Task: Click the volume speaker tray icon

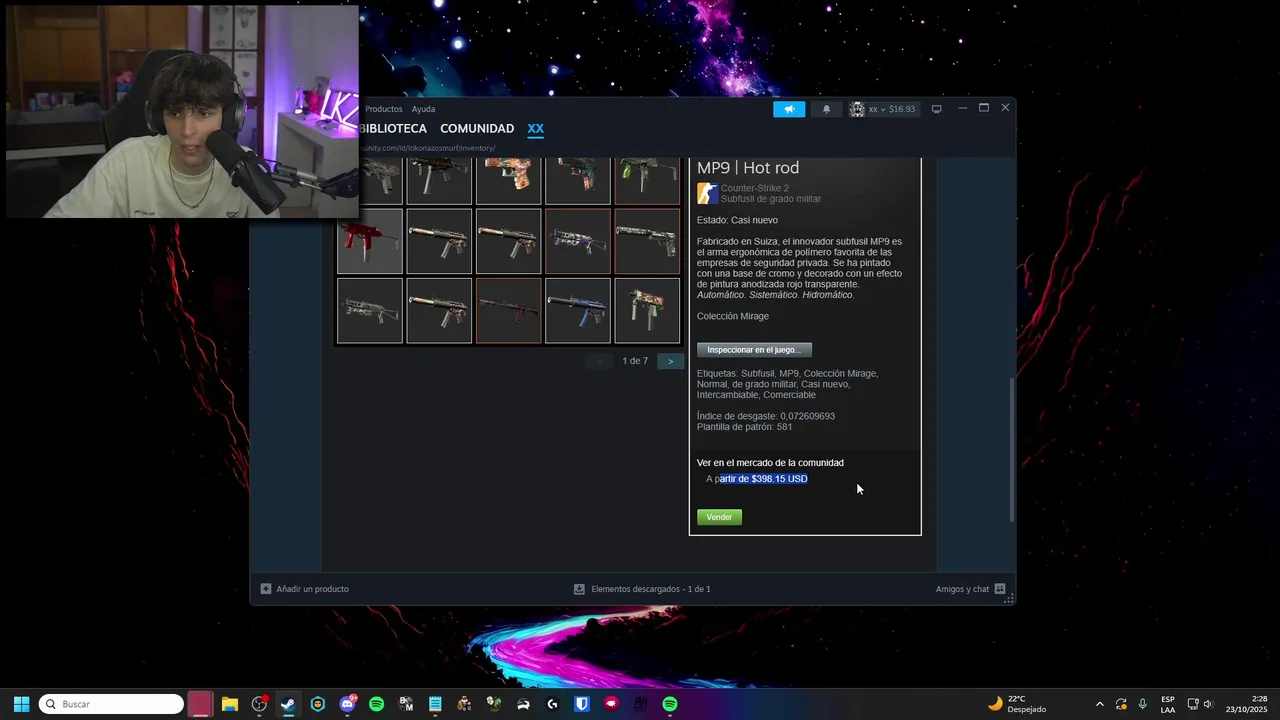Action: coord(1208,704)
